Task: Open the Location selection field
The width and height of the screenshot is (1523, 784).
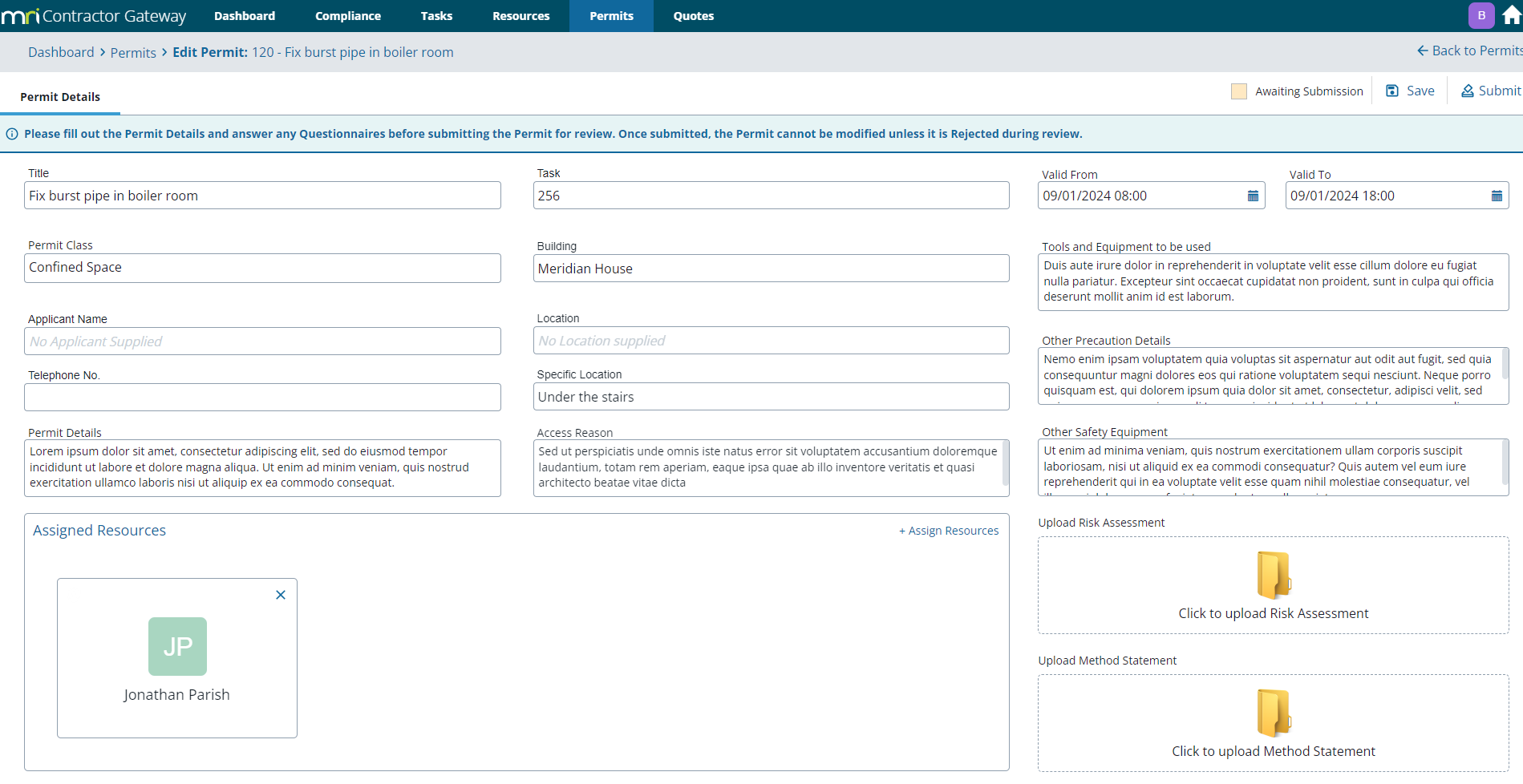Action: point(770,341)
